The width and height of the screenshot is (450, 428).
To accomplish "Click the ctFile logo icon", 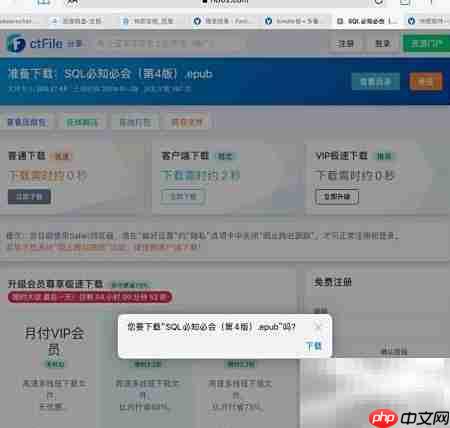I will [x=16, y=43].
